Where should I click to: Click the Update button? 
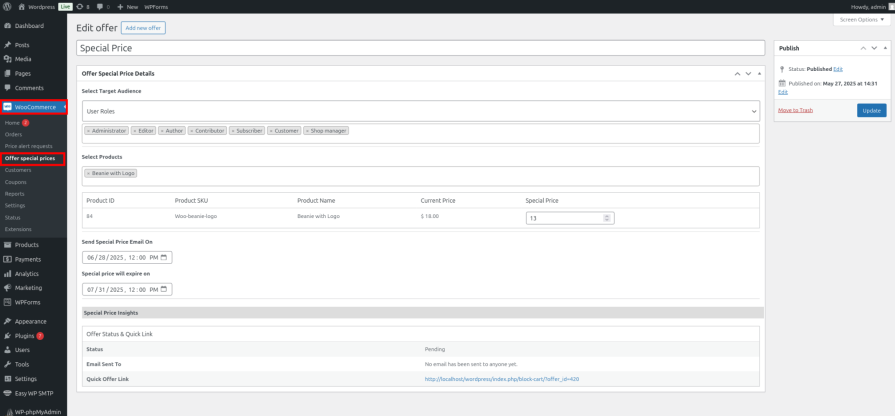point(871,110)
